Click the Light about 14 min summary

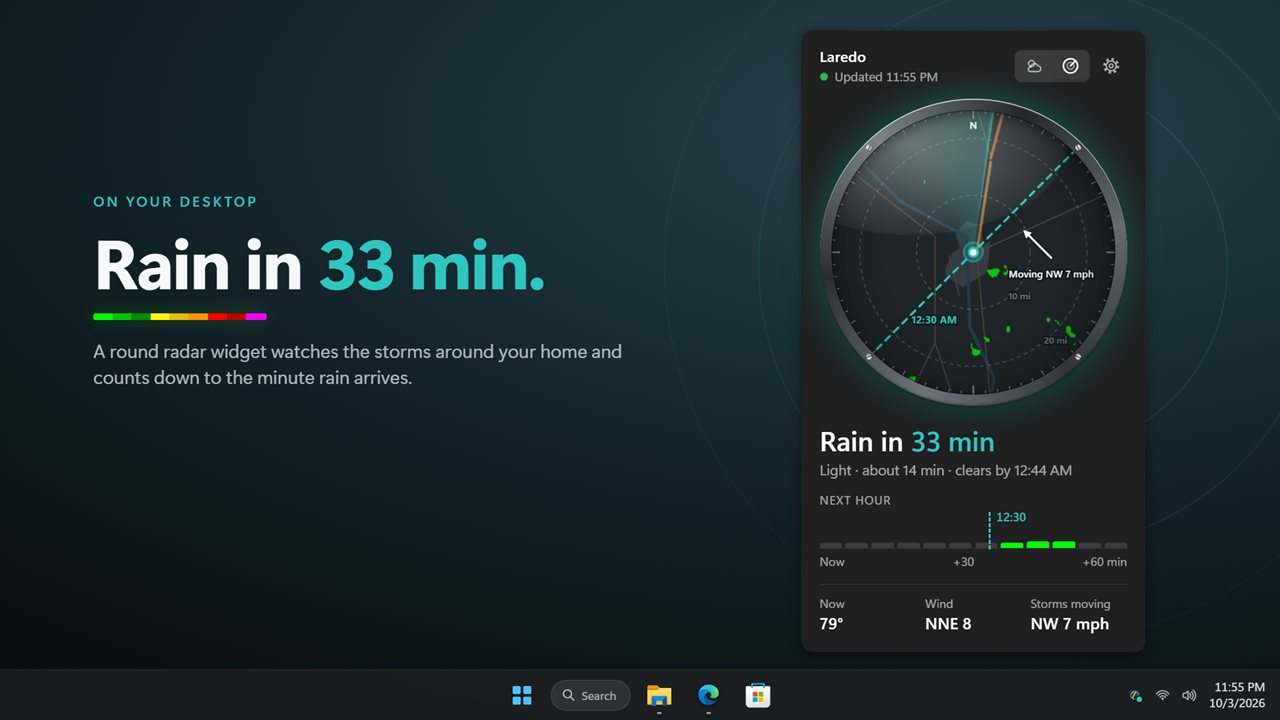[x=946, y=470]
